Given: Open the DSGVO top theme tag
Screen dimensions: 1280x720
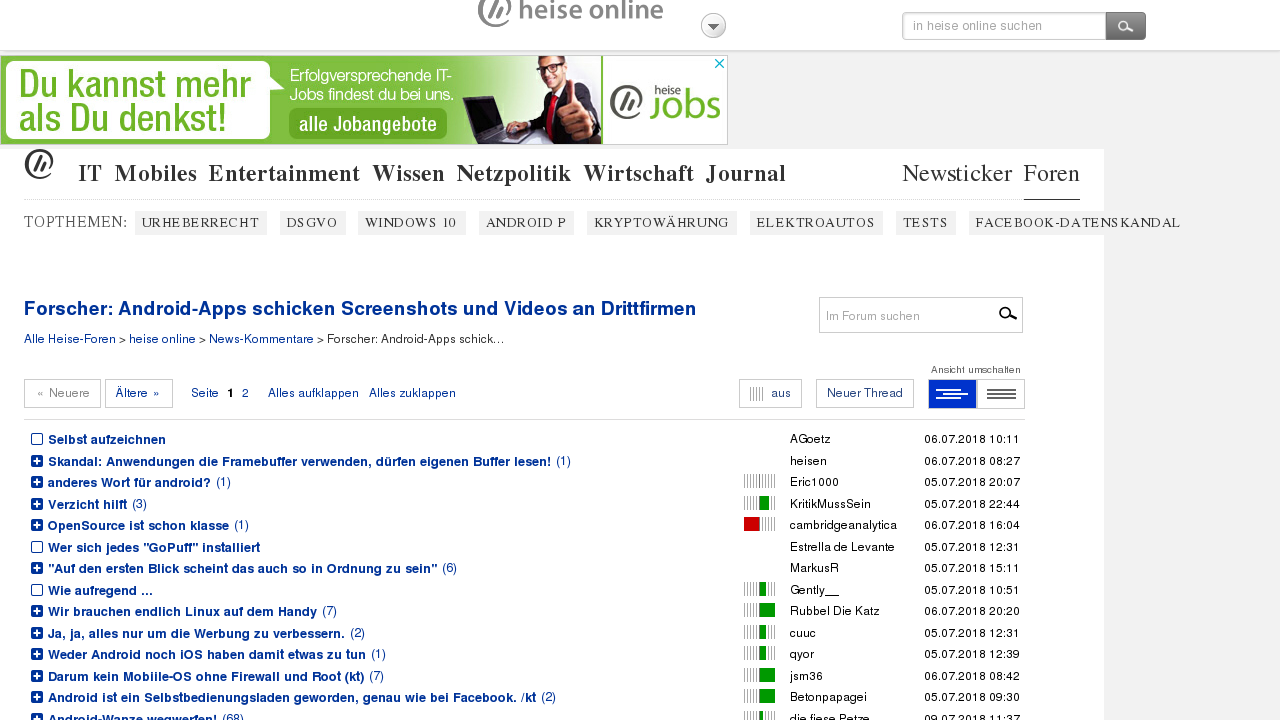Looking at the screenshot, I should (x=312, y=223).
